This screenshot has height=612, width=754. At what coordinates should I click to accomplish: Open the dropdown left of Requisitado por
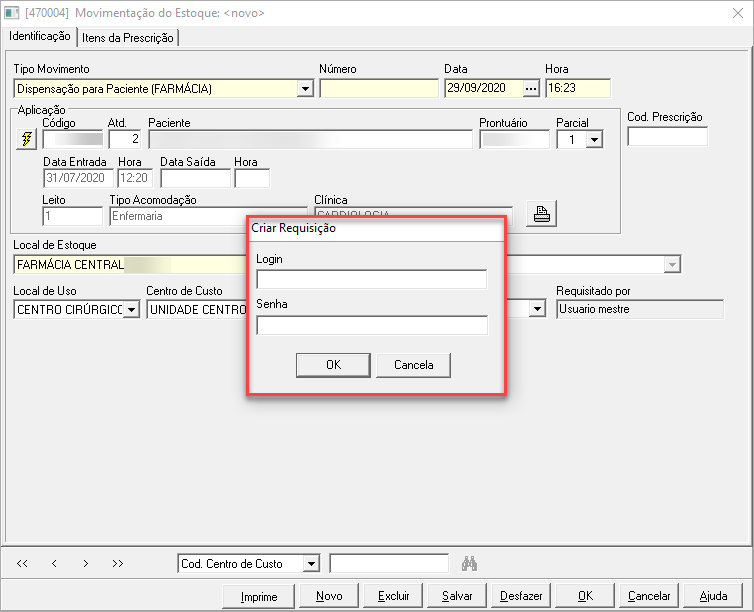pos(537,309)
